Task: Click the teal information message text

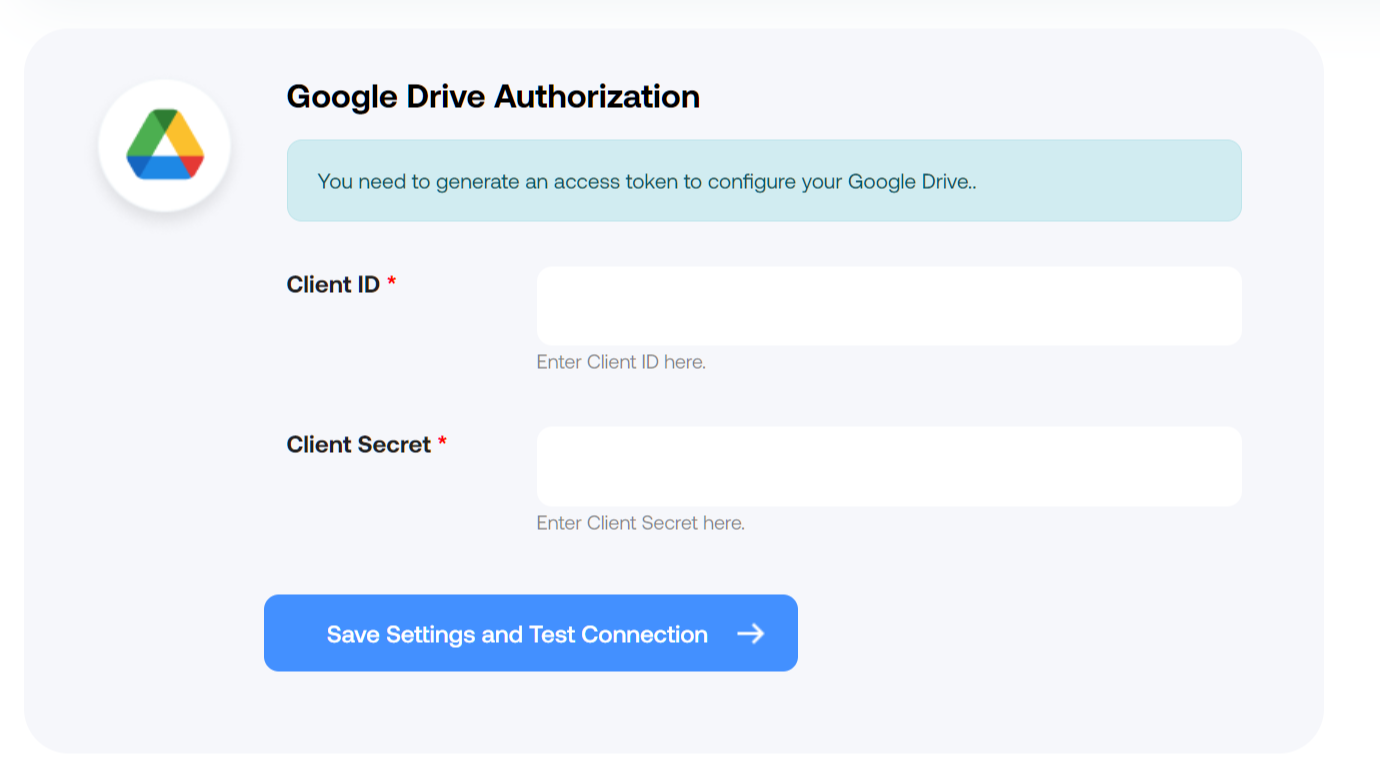Action: click(x=646, y=181)
